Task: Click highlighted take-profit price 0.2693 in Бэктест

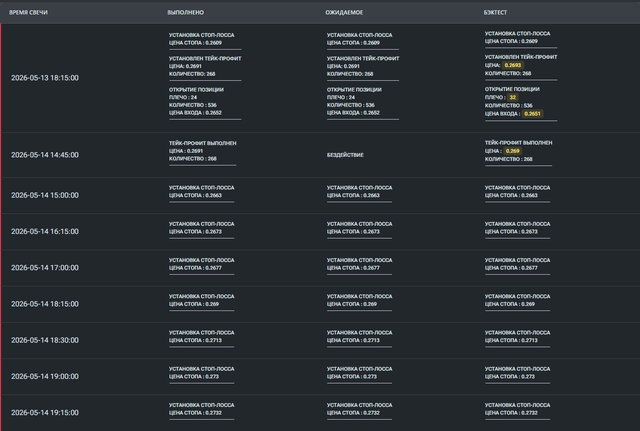Action: [513, 65]
